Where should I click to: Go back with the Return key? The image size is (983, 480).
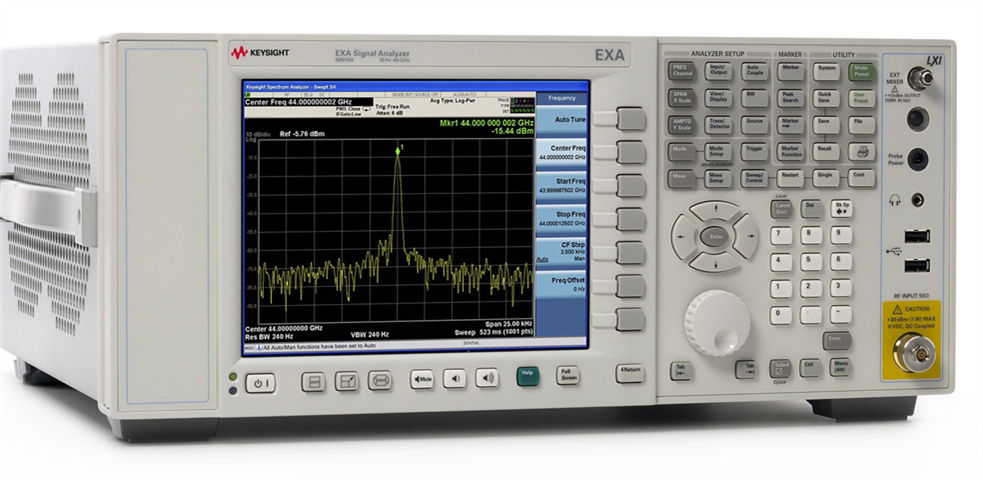(x=629, y=373)
